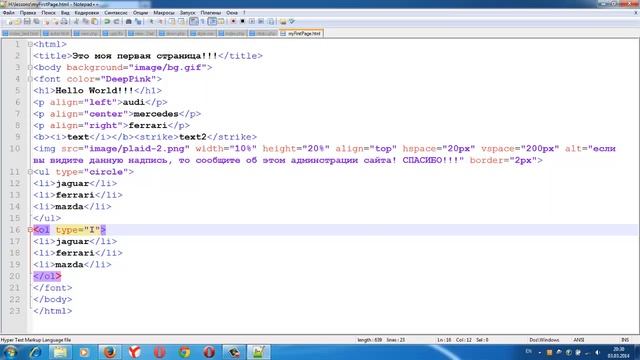Open the Опции menu
The width and height of the screenshot is (640, 360).
tap(140, 13)
